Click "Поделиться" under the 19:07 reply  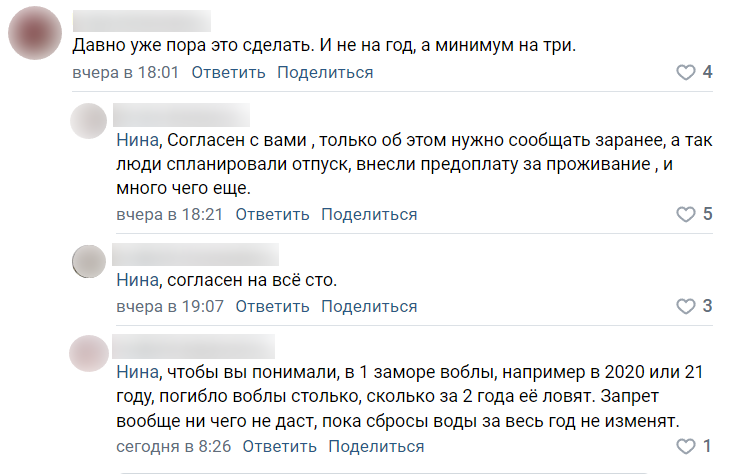tap(369, 306)
